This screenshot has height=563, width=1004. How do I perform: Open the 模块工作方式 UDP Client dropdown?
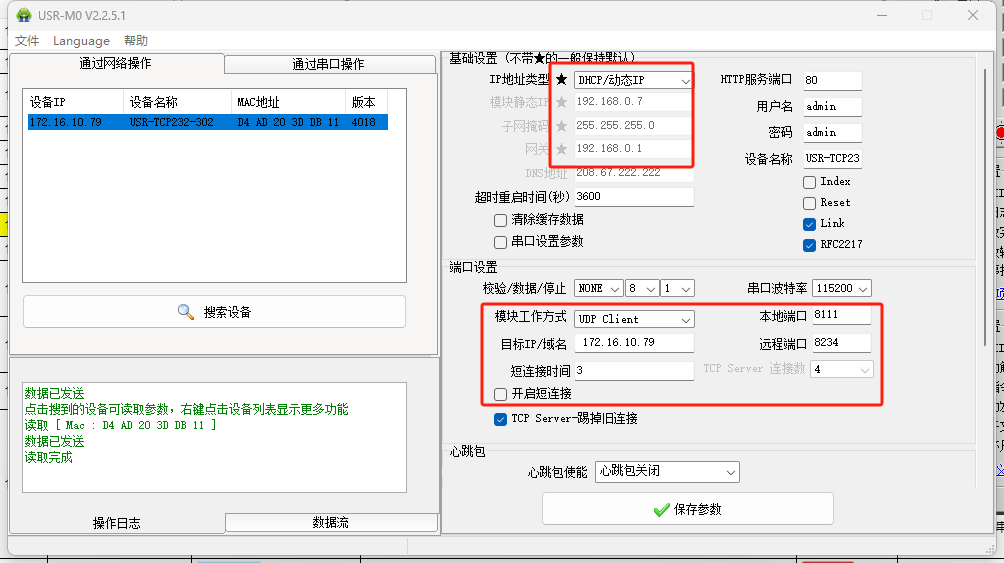point(634,319)
